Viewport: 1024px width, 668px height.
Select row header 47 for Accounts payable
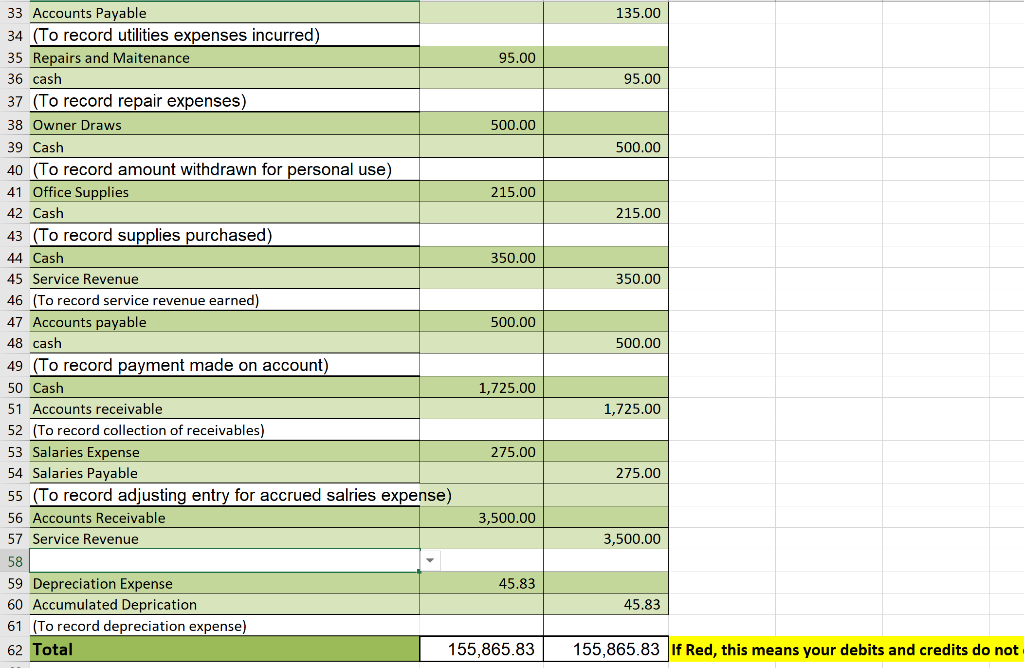(x=15, y=322)
